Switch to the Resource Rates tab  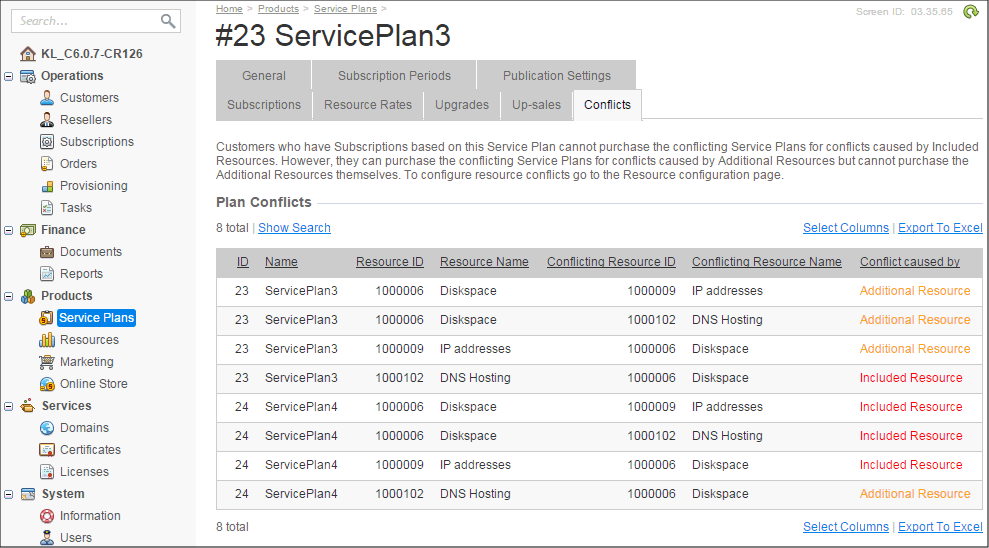(367, 105)
